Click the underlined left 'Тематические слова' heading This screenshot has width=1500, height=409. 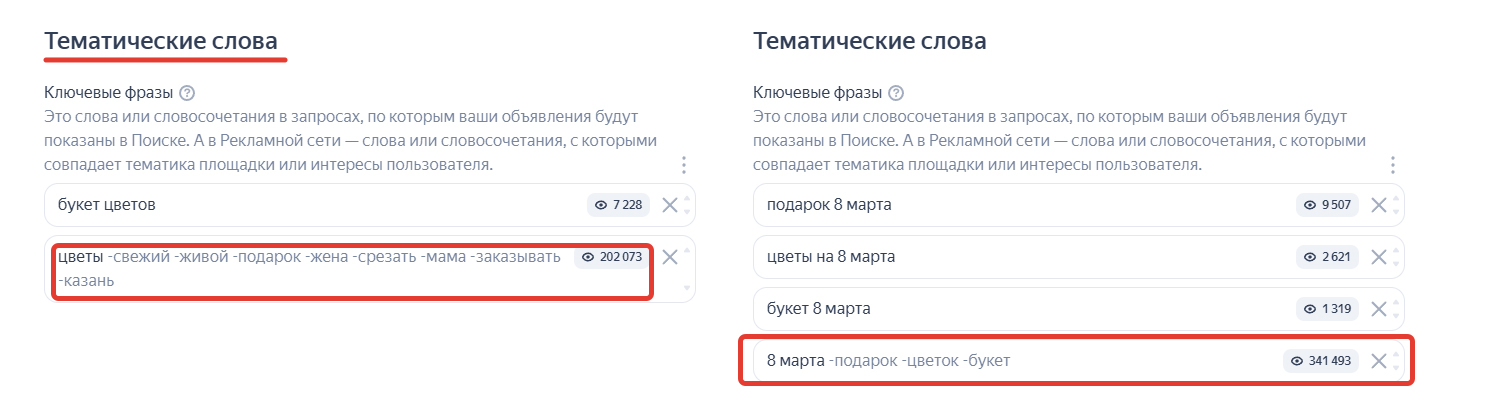160,41
